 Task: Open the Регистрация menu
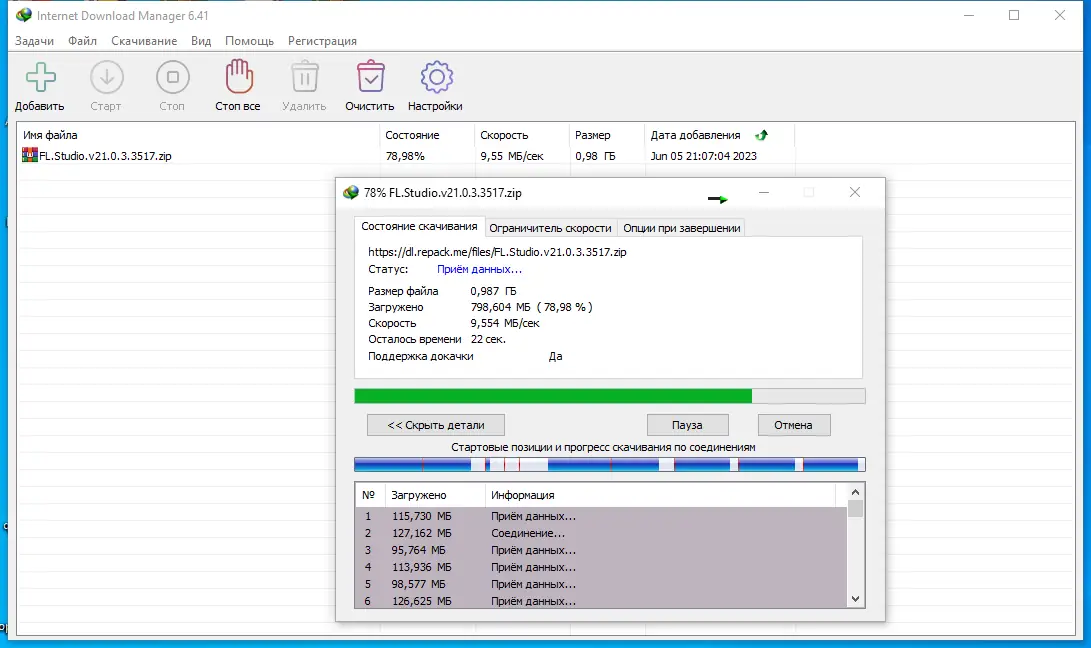coord(322,41)
